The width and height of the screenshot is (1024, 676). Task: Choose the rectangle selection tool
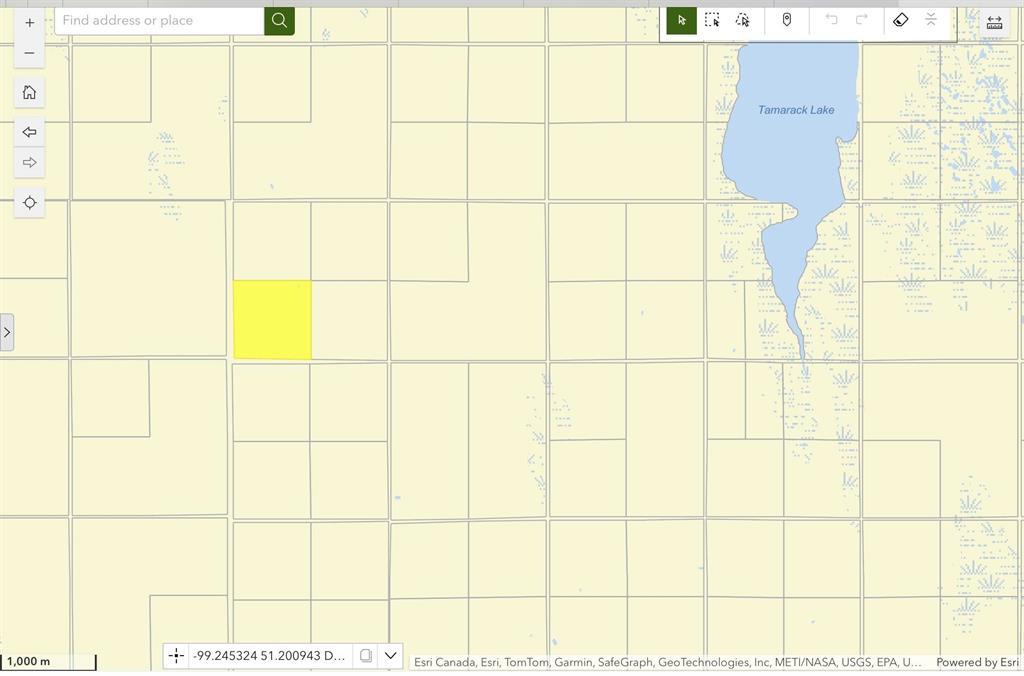click(x=712, y=20)
